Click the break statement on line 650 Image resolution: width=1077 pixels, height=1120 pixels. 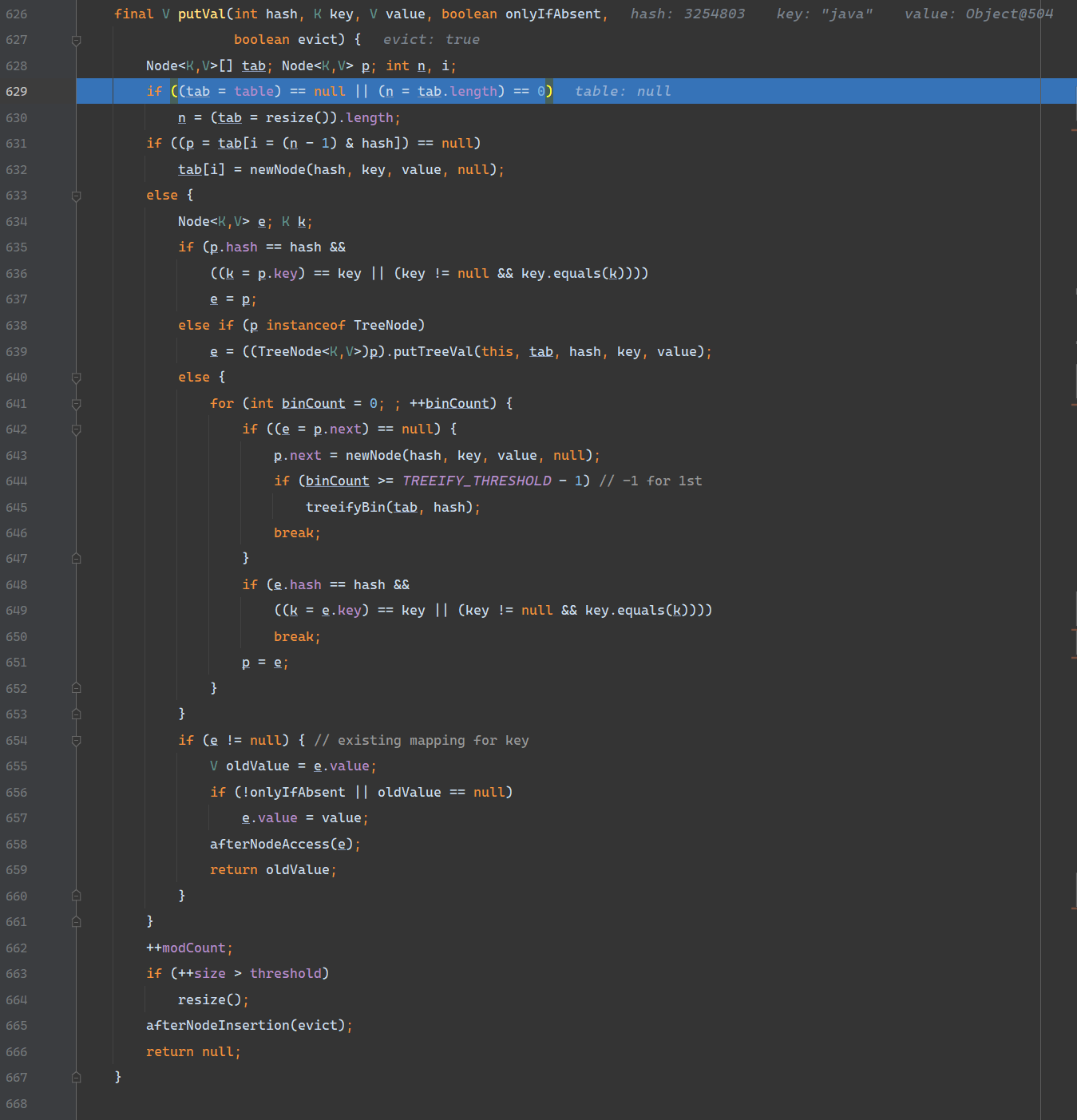tap(297, 637)
